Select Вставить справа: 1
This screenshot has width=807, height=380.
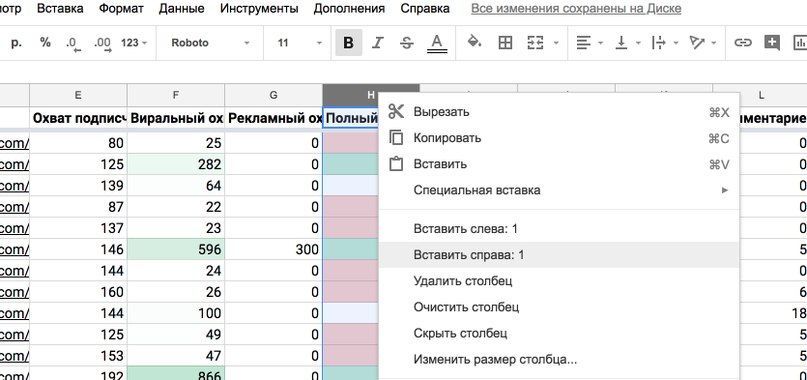[559, 255]
